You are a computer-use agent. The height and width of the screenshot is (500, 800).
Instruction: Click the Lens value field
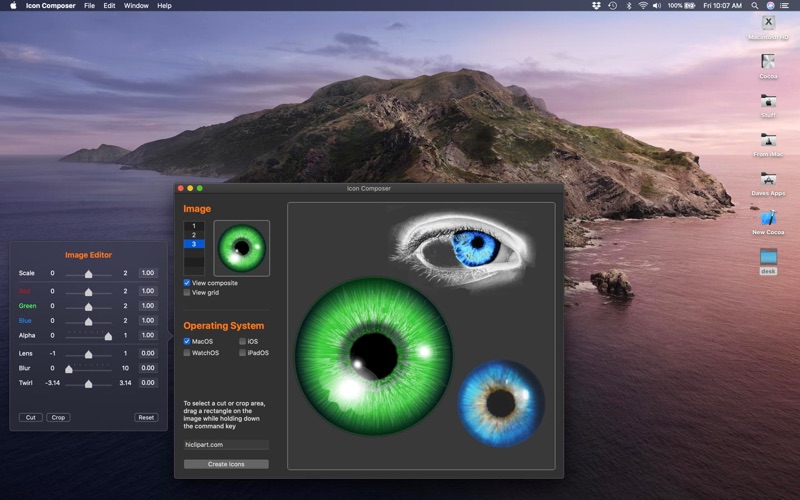tap(148, 353)
